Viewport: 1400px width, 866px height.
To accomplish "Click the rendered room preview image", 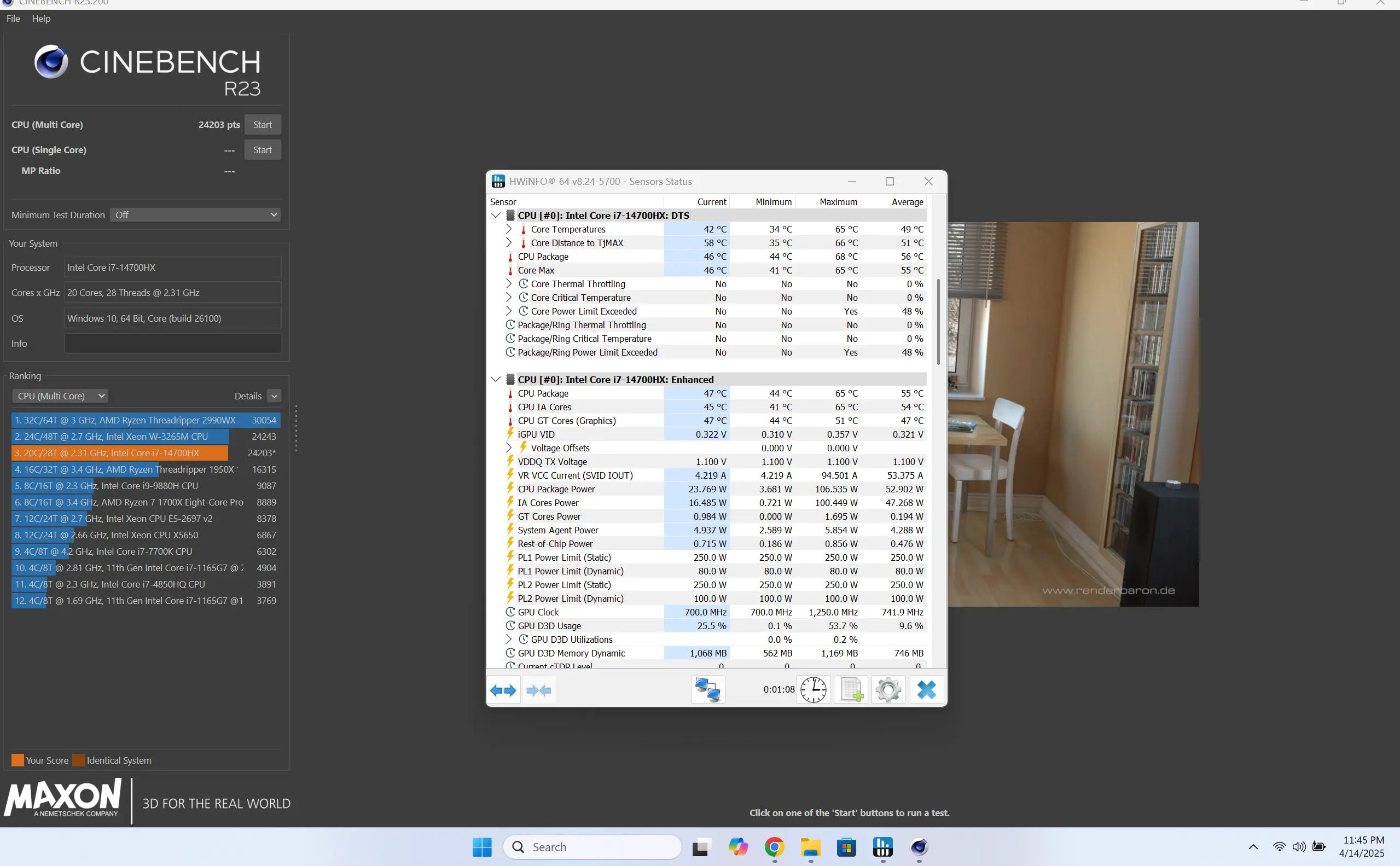I will (x=1073, y=414).
